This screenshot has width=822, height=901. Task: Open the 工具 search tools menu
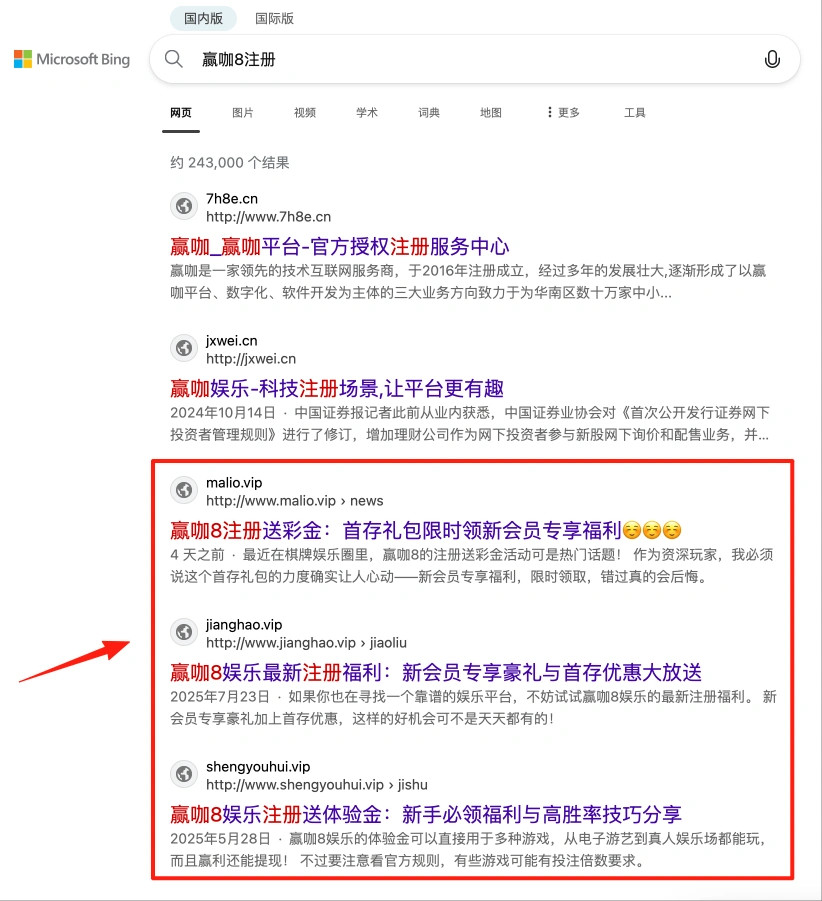coord(635,112)
